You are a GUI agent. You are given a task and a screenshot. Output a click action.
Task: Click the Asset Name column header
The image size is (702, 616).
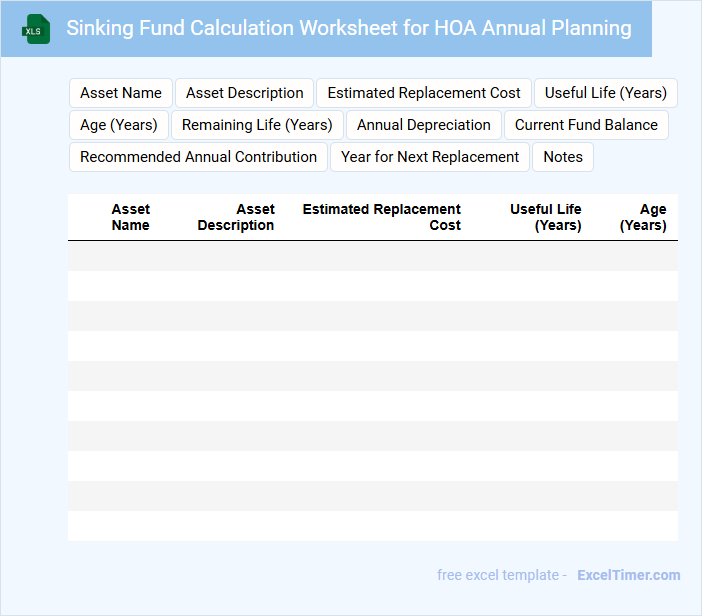point(130,217)
